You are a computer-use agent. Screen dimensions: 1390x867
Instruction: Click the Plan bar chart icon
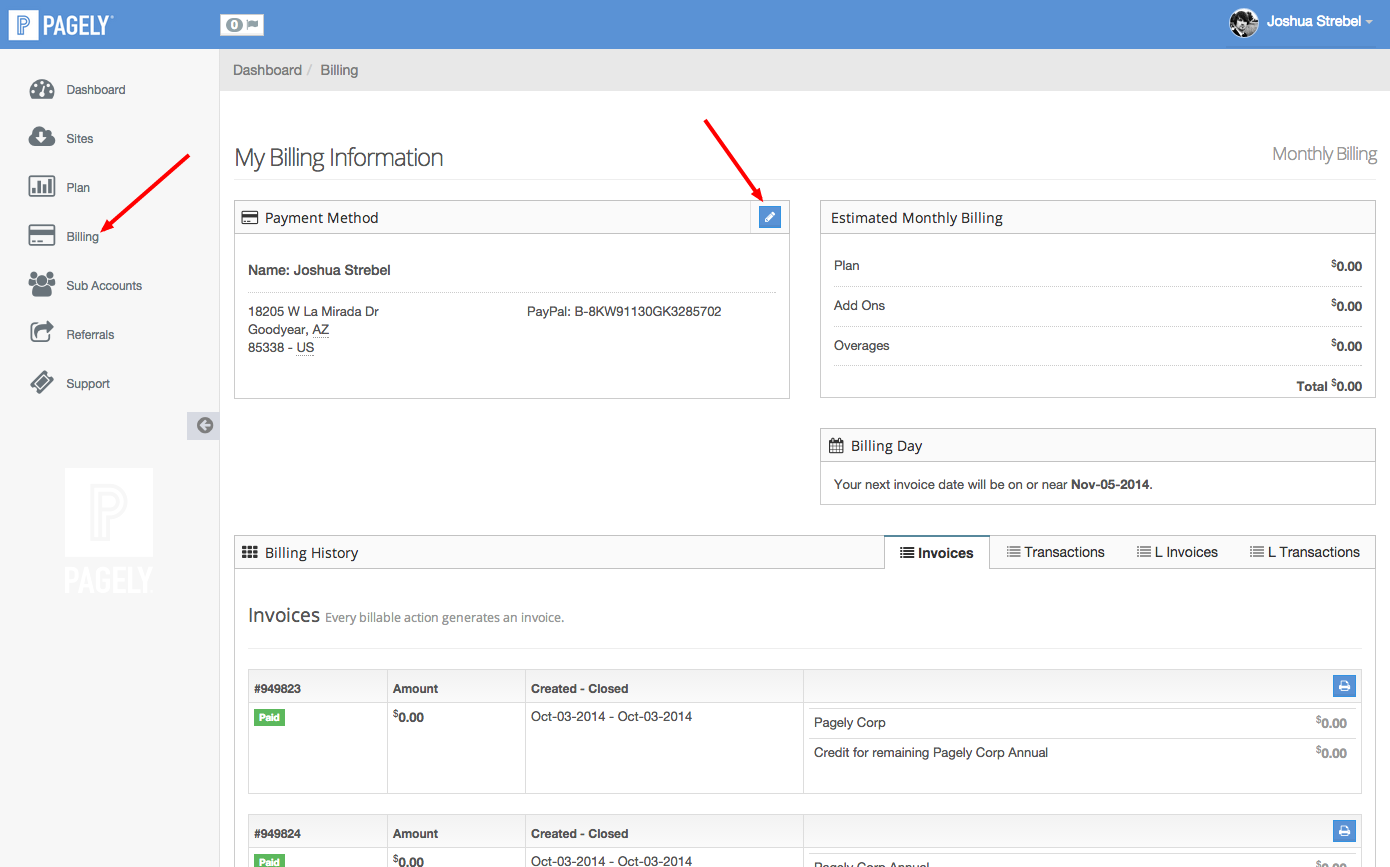click(42, 187)
